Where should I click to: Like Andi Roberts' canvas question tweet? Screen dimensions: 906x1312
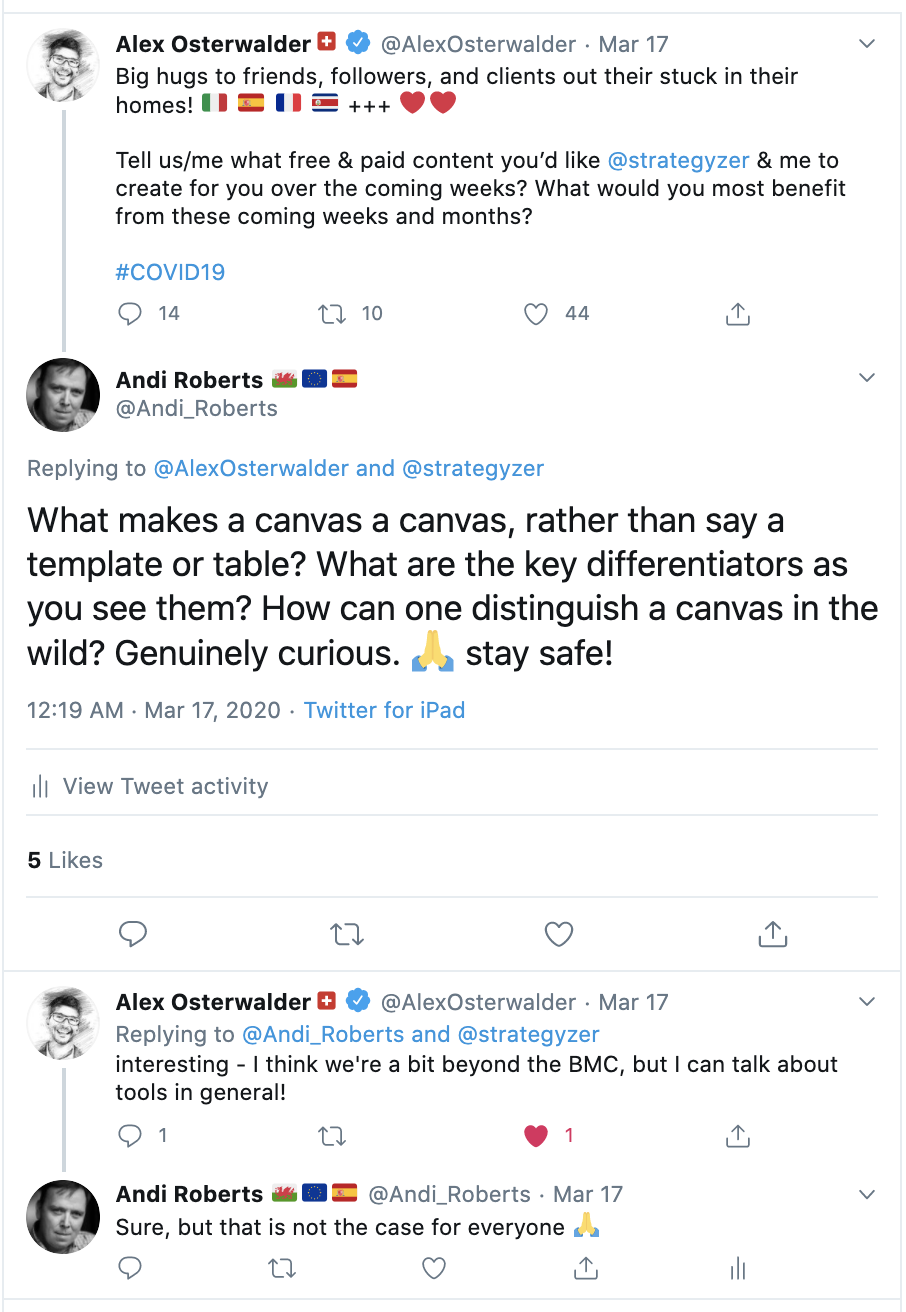(x=558, y=934)
